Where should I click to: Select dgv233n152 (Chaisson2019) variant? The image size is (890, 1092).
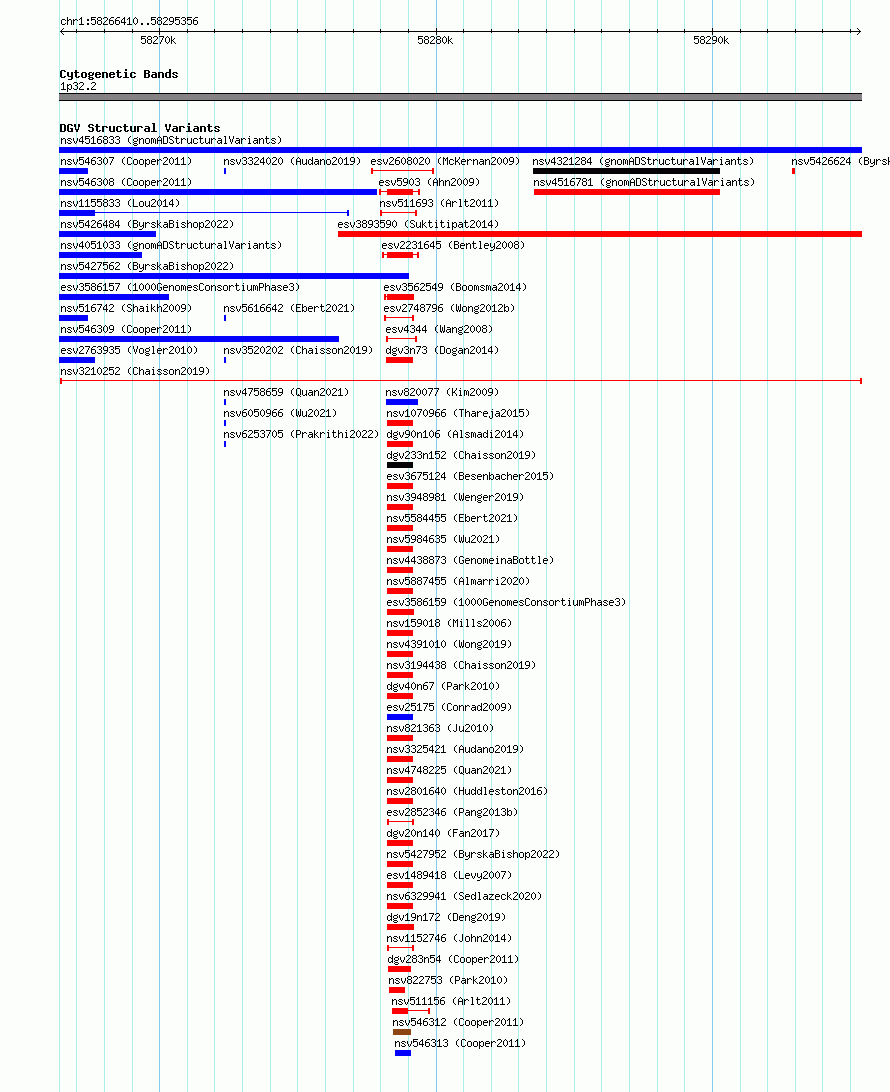click(461, 453)
